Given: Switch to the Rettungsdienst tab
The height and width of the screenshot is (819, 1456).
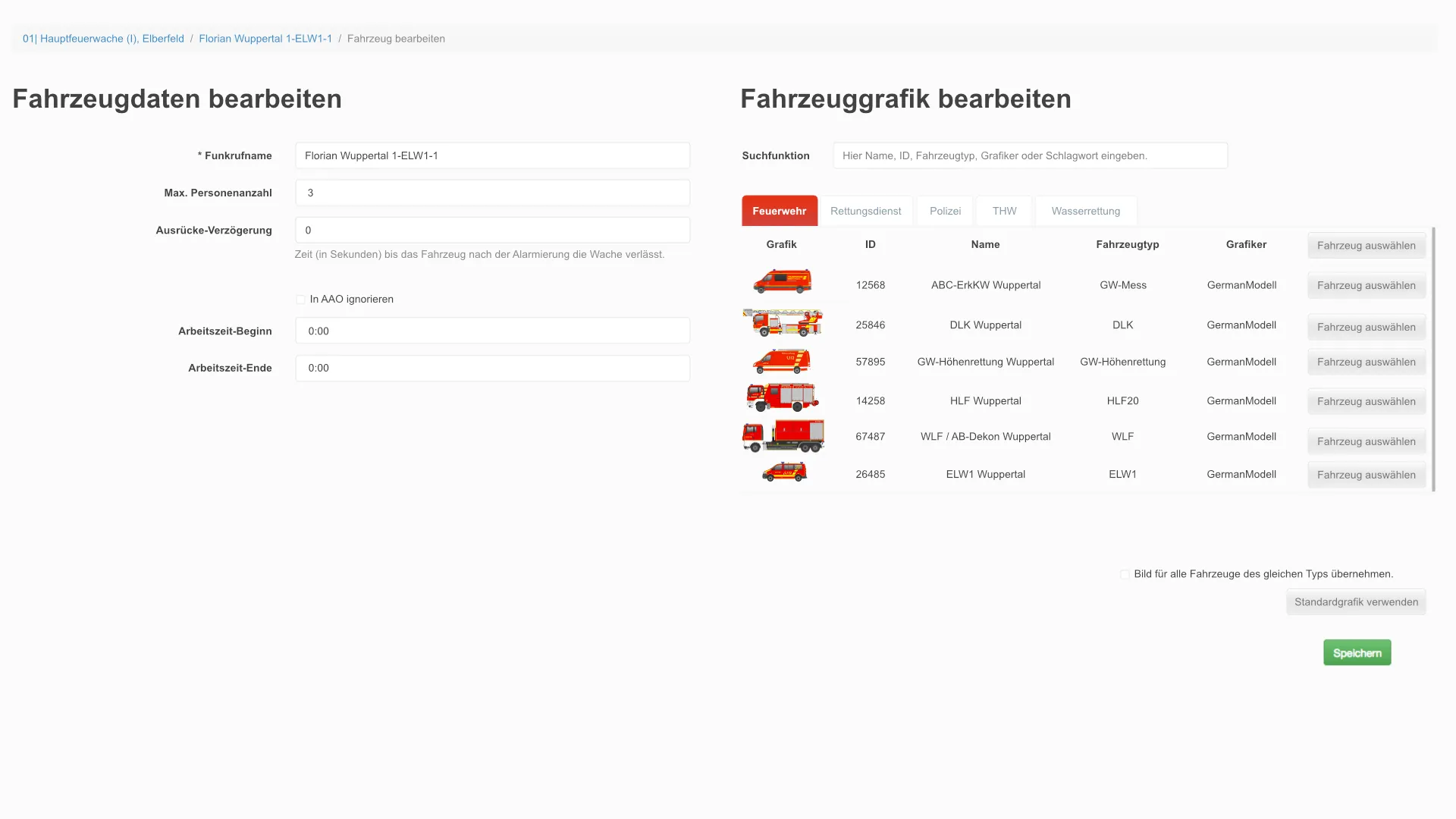Looking at the screenshot, I should click(x=865, y=211).
